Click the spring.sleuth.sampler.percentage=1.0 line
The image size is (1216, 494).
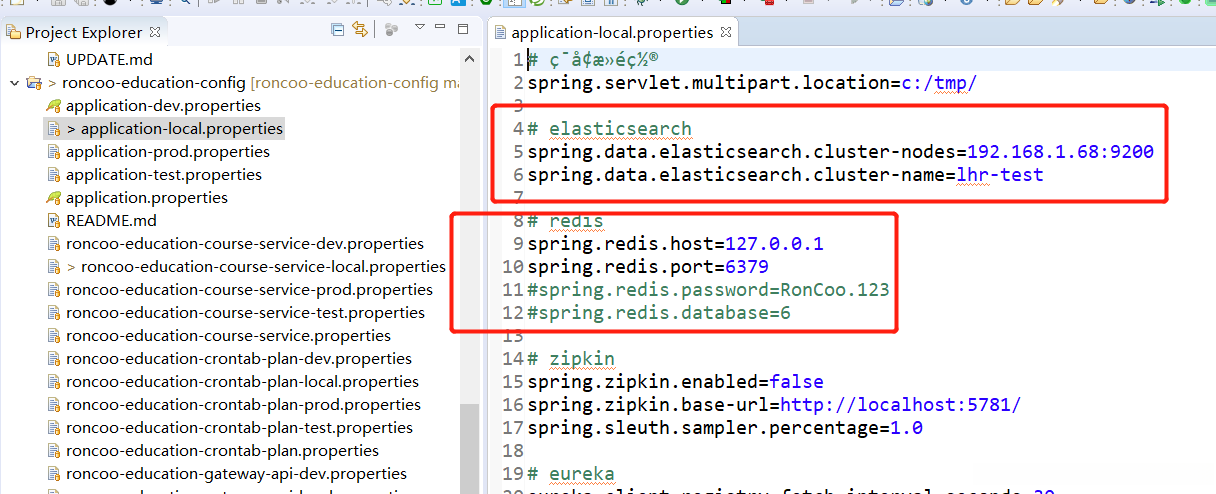[725, 428]
